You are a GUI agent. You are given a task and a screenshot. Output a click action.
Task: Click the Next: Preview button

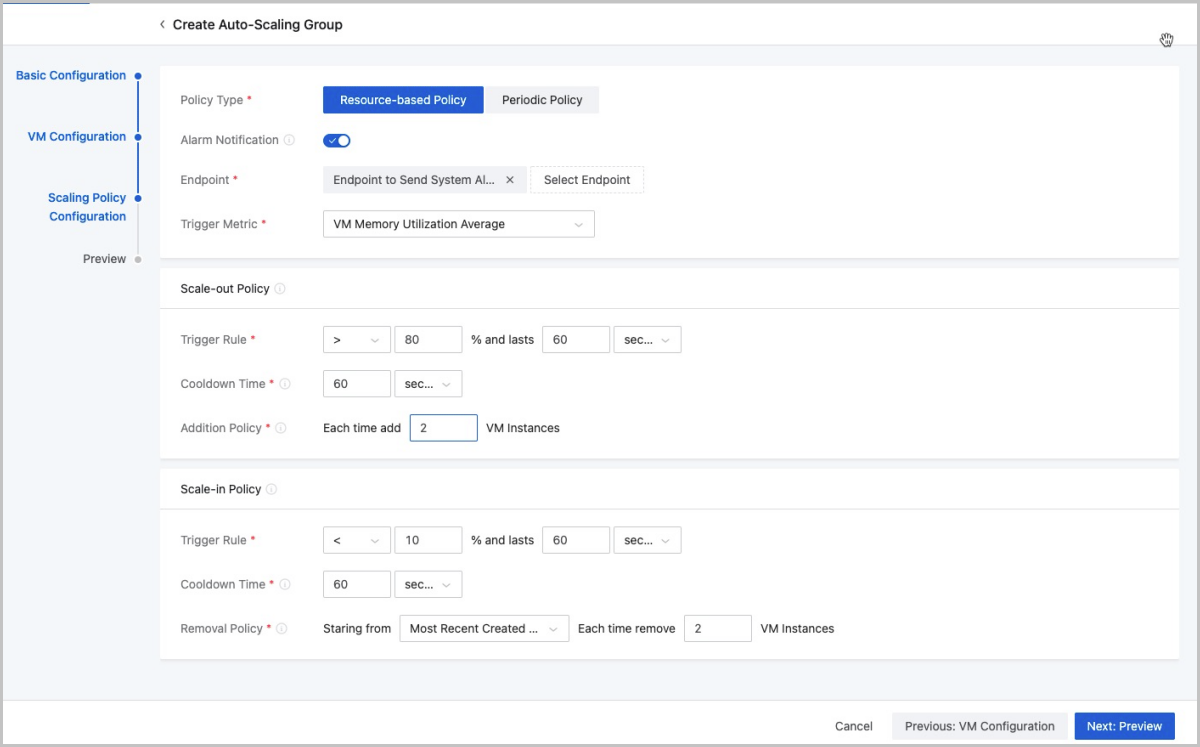point(1124,726)
